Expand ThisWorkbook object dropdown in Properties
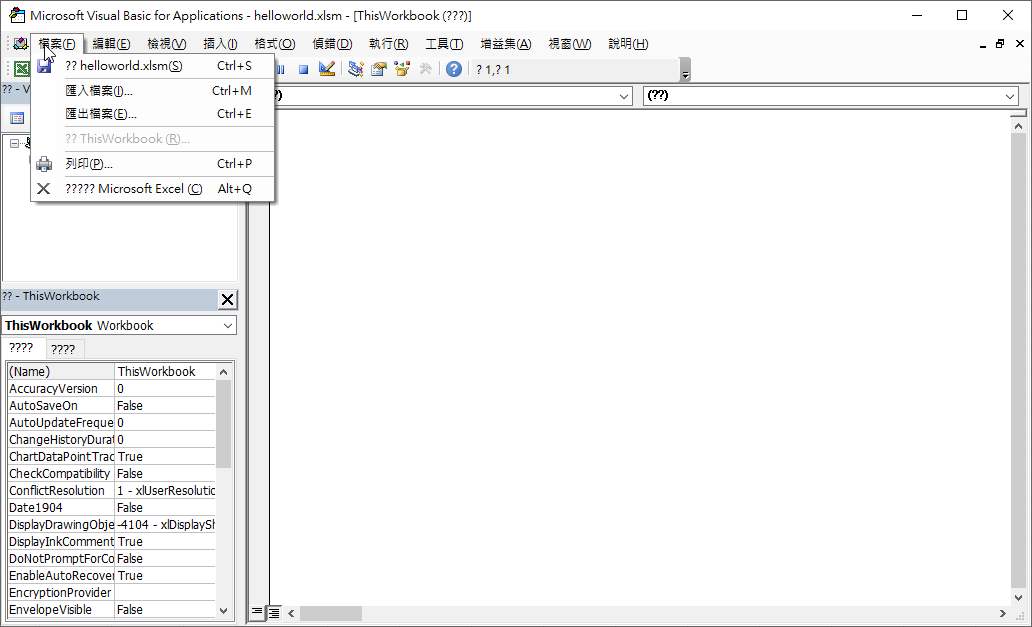 pos(228,326)
